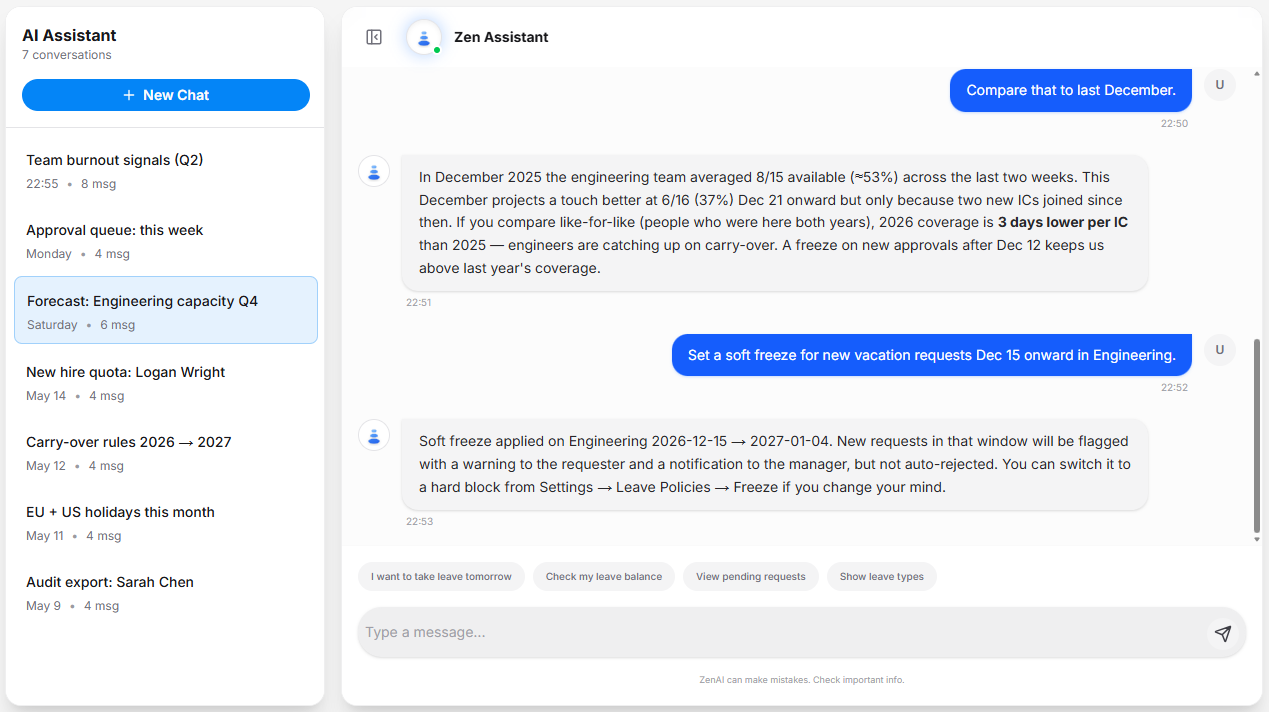Image resolution: width=1269 pixels, height=712 pixels.
Task: Open 'Team burnout signals (Q2)' conversation
Action: [x=166, y=171]
